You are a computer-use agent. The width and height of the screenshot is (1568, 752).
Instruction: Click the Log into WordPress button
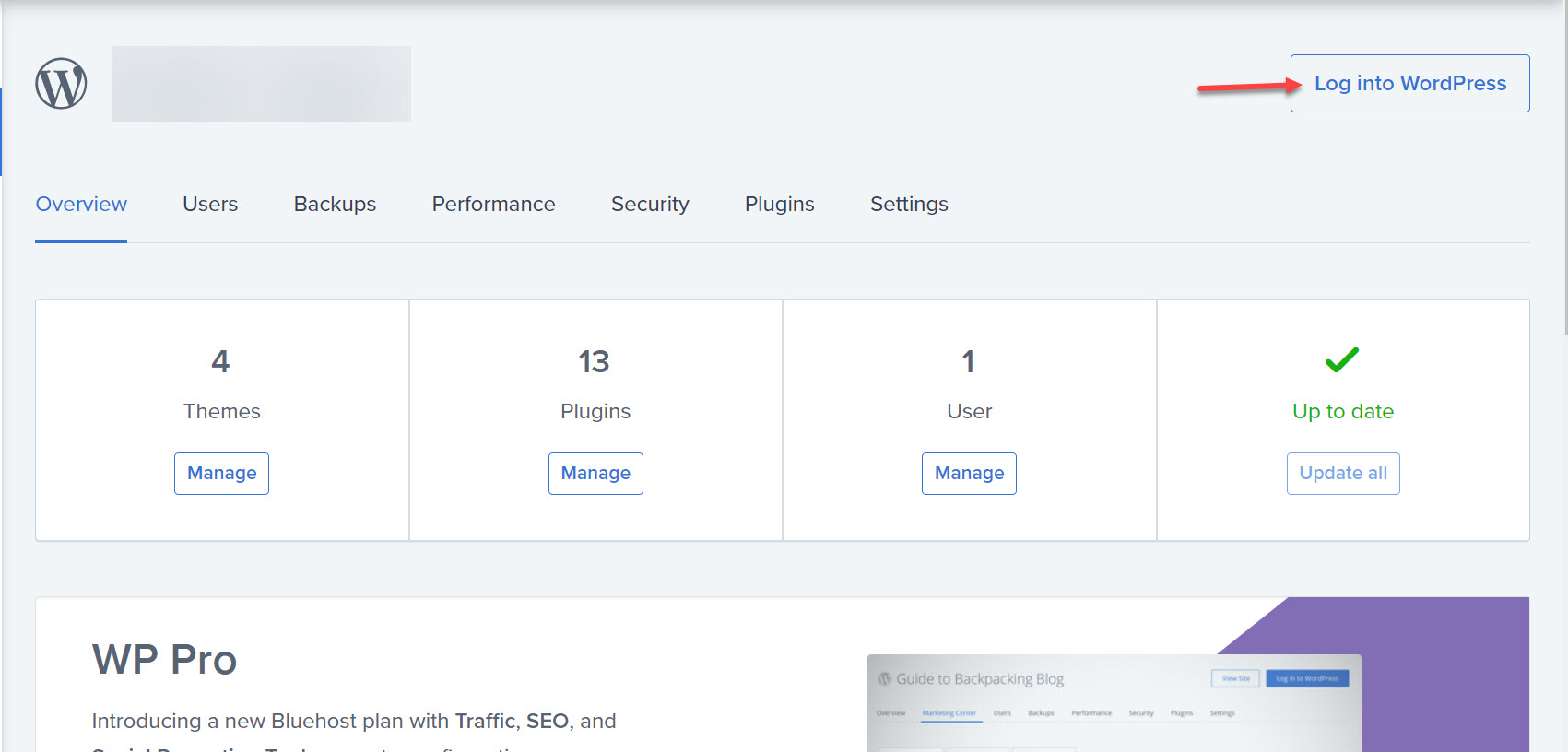pyautogui.click(x=1409, y=84)
